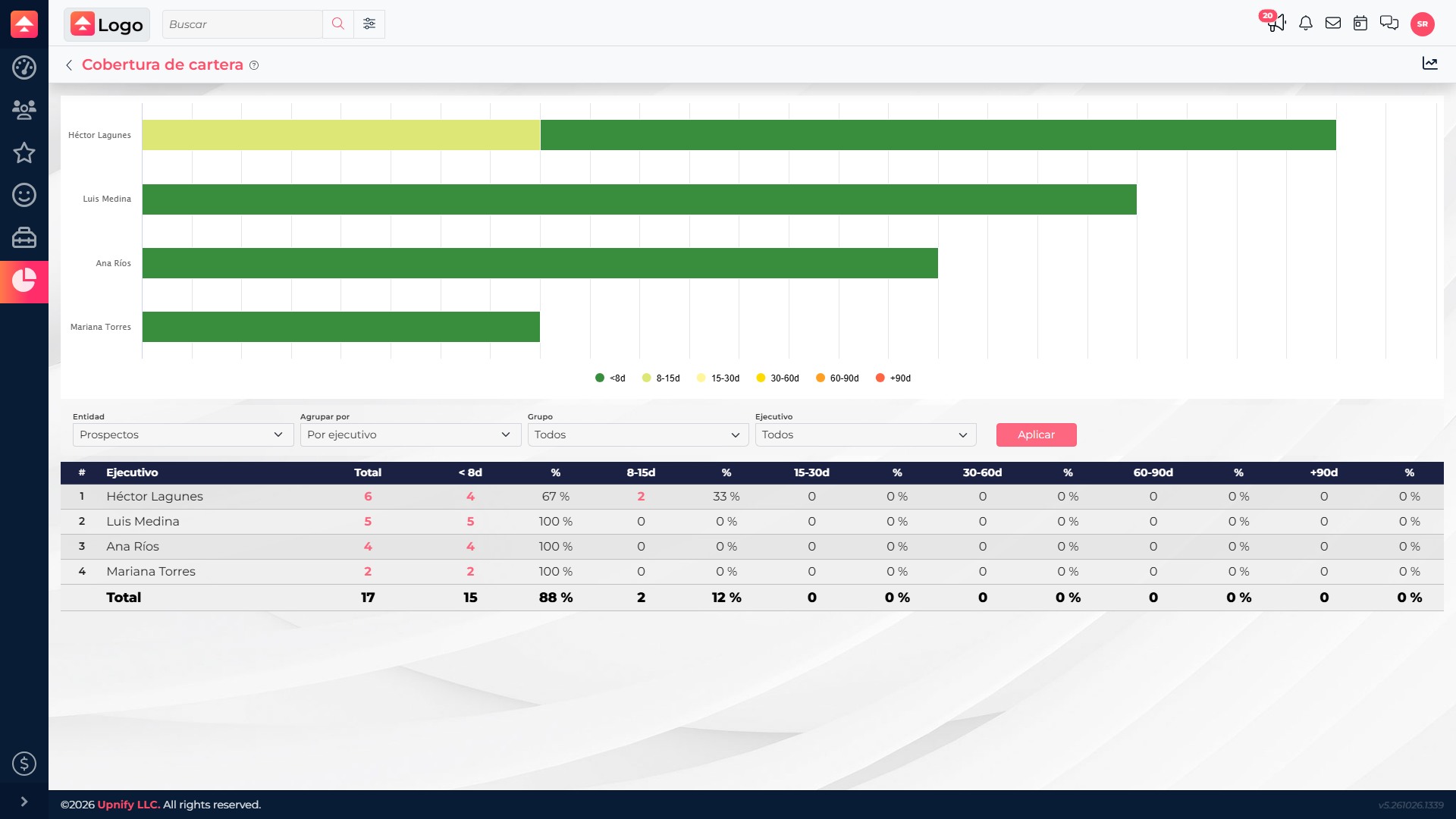The height and width of the screenshot is (819, 1456).
Task: Click Mariana Torres green chart bar
Action: [x=341, y=327]
